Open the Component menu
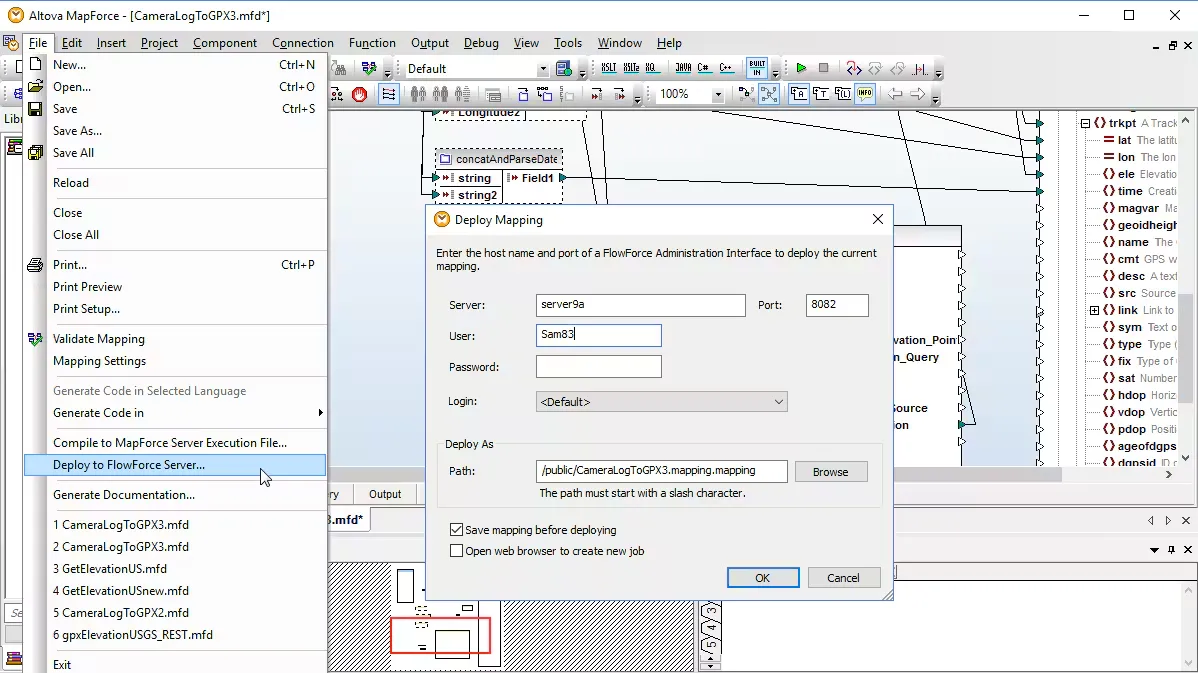 point(225,43)
